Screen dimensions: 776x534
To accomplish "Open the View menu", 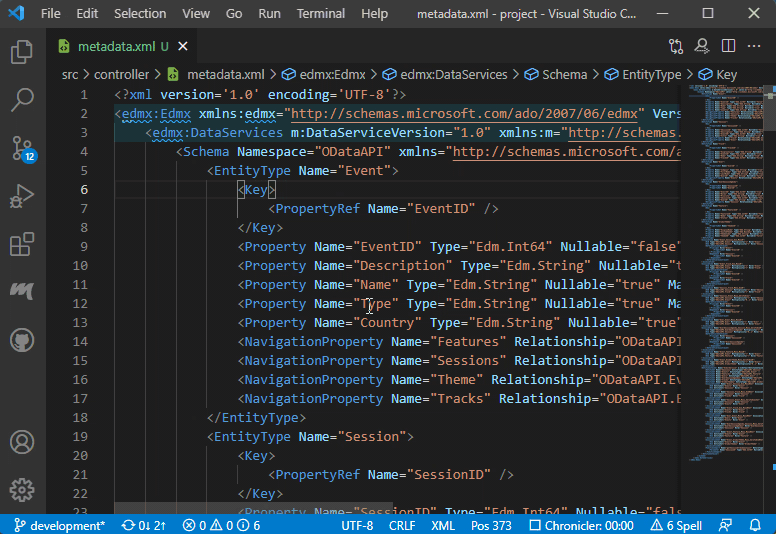I will click(196, 13).
